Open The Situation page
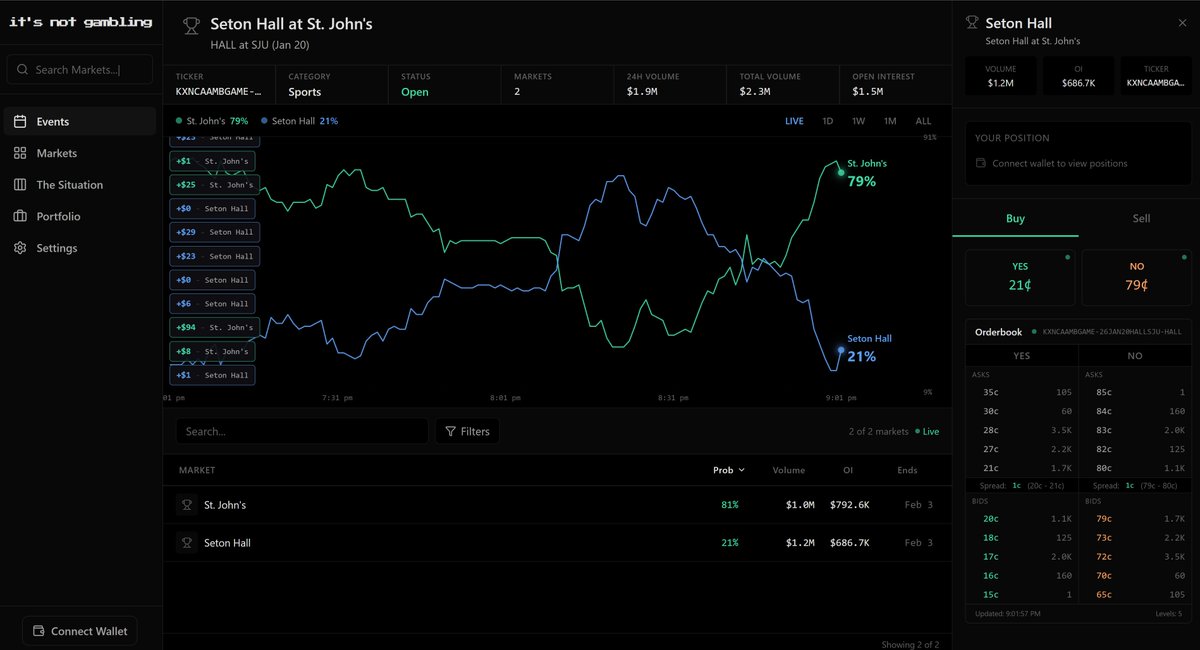The width and height of the screenshot is (1200, 650). coord(79,185)
